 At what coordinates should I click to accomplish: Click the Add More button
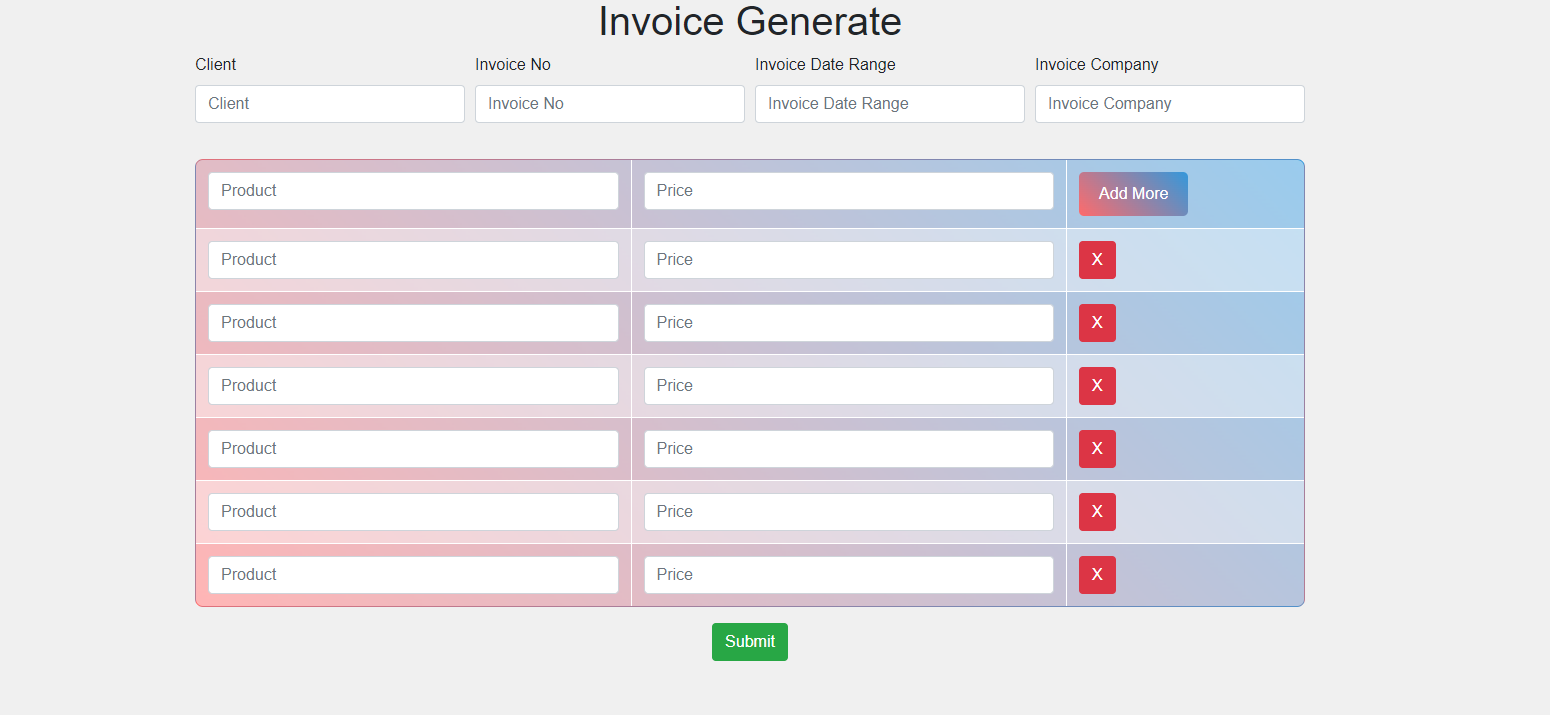pos(1132,194)
